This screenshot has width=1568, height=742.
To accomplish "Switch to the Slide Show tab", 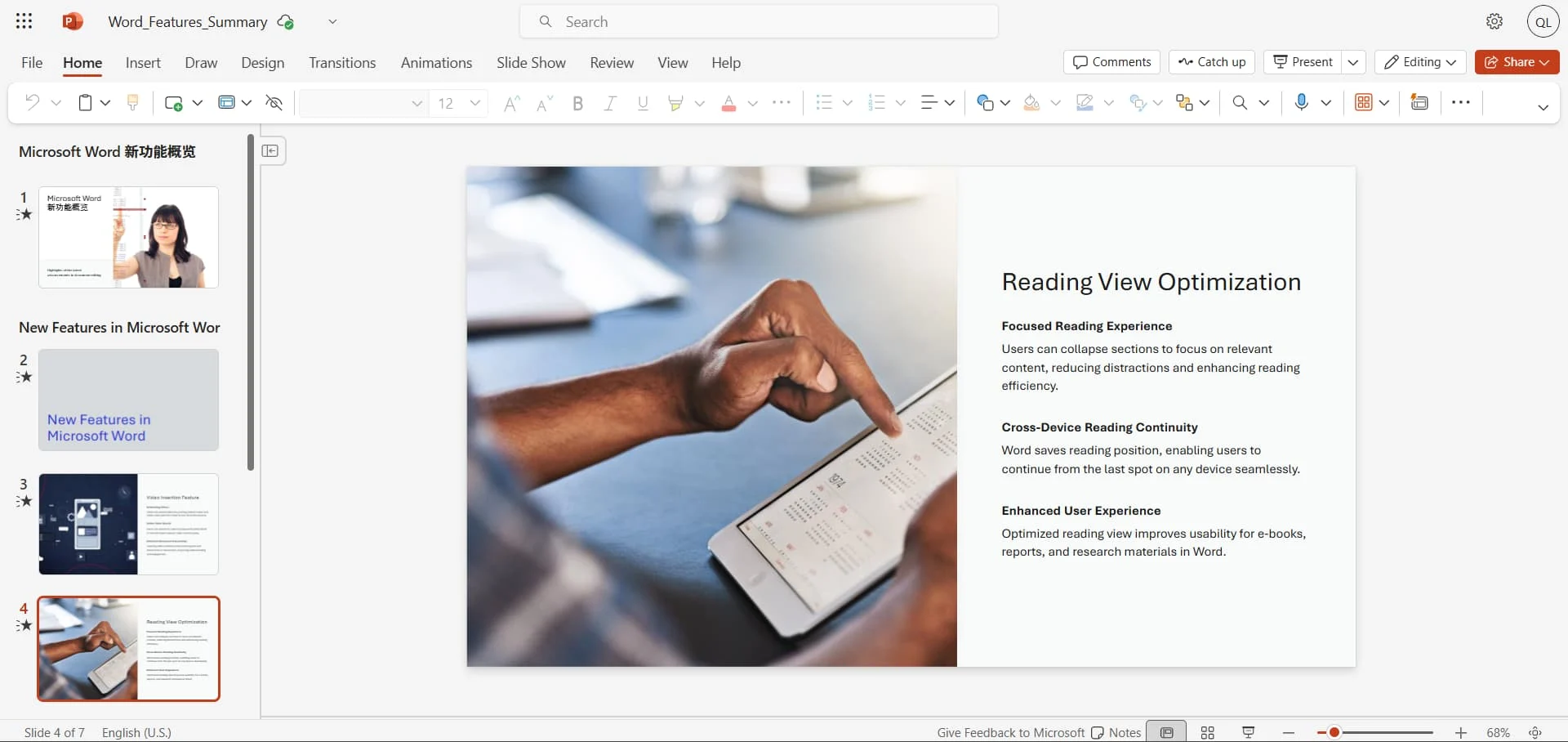I will pyautogui.click(x=531, y=63).
